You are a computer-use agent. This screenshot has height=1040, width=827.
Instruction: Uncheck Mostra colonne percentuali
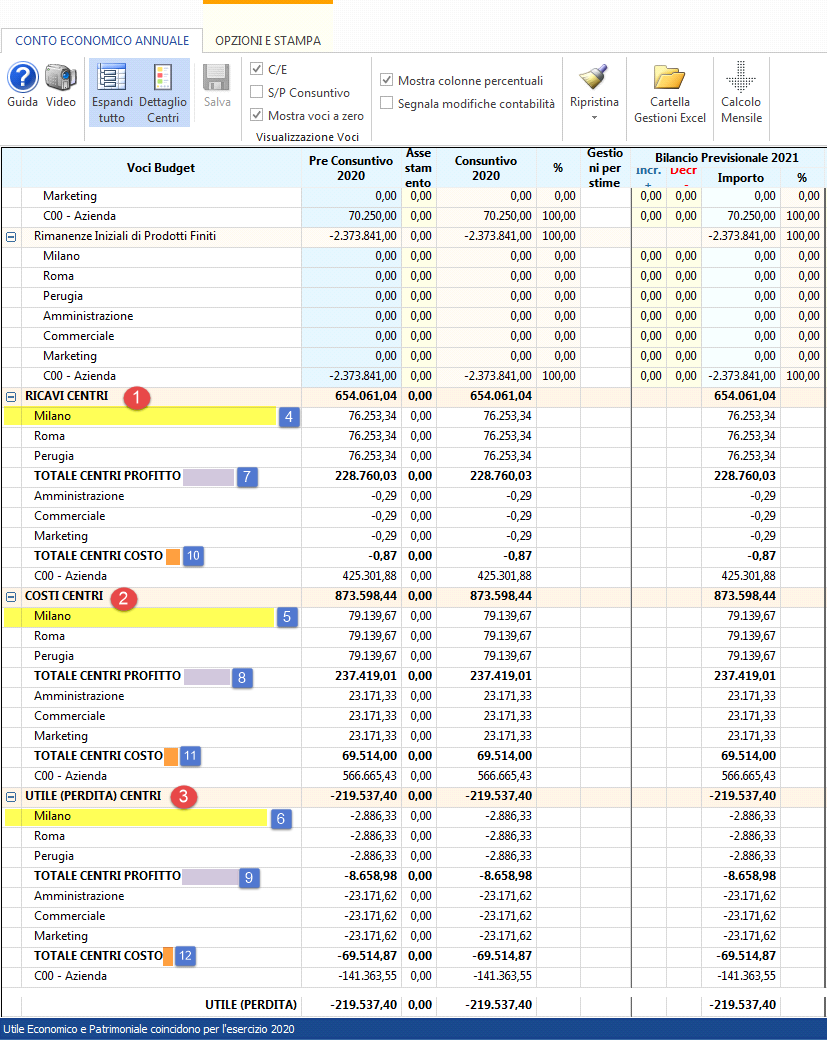(387, 80)
